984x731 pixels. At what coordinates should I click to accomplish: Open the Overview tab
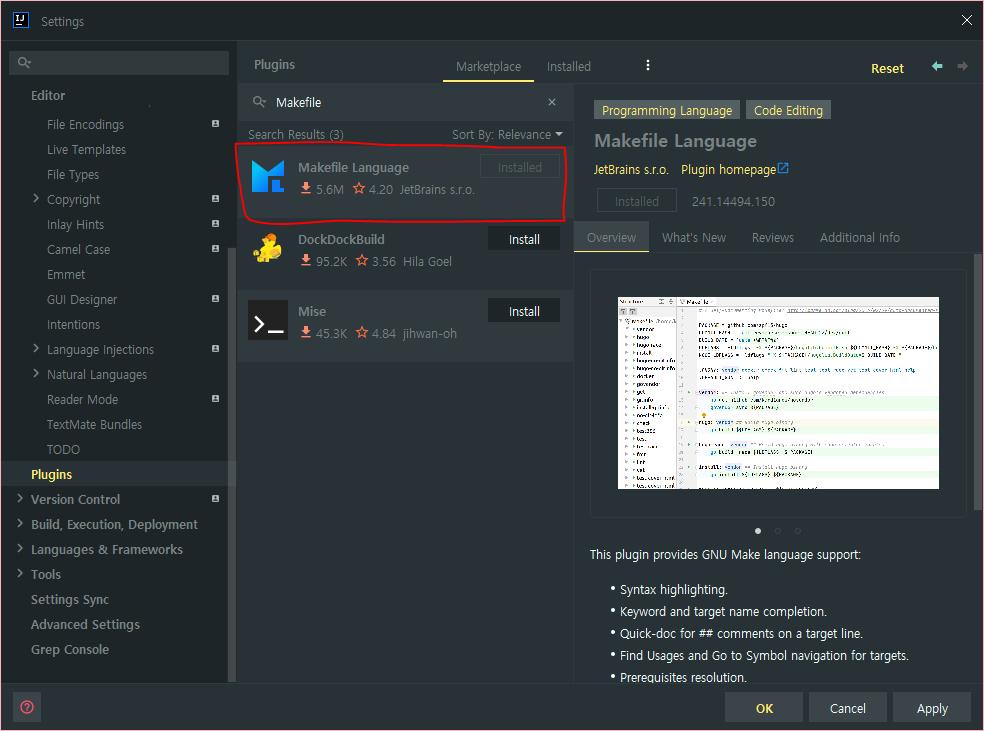click(611, 237)
